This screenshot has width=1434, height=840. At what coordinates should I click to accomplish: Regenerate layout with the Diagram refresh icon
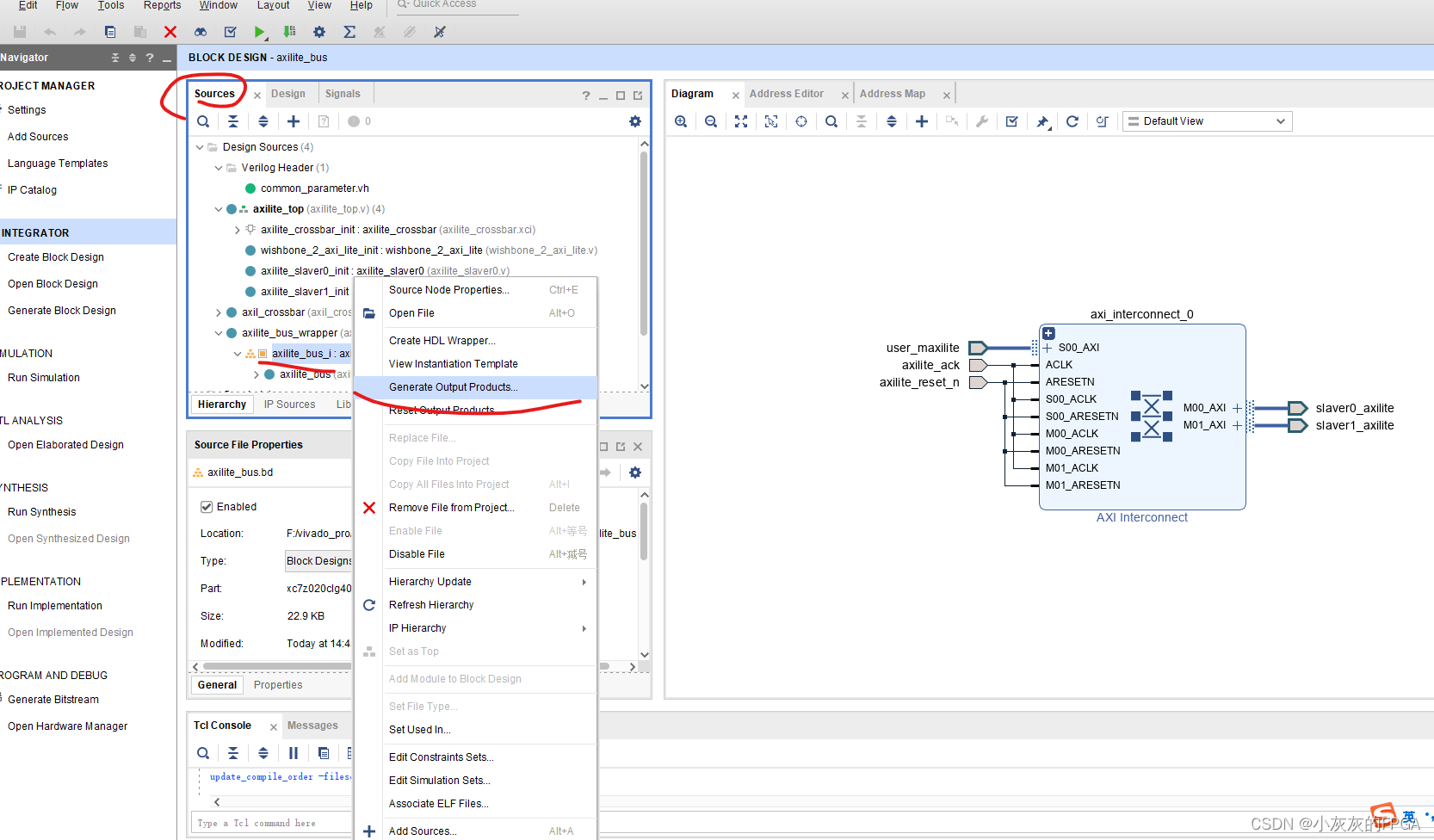[1072, 121]
